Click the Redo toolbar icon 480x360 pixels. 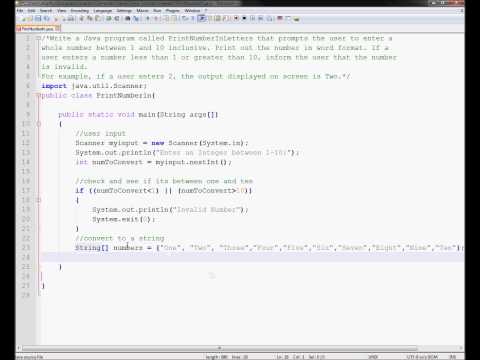[117, 19]
